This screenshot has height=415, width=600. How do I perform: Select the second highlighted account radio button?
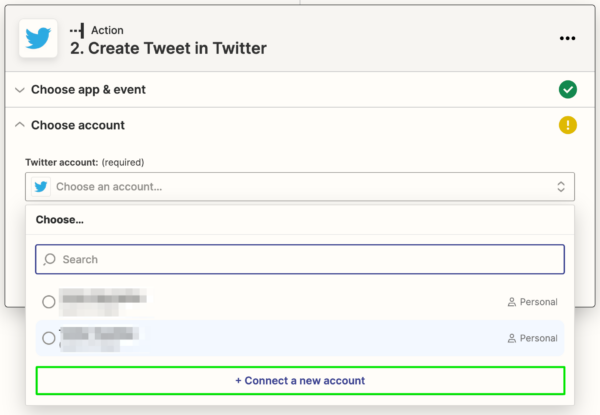pos(49,338)
